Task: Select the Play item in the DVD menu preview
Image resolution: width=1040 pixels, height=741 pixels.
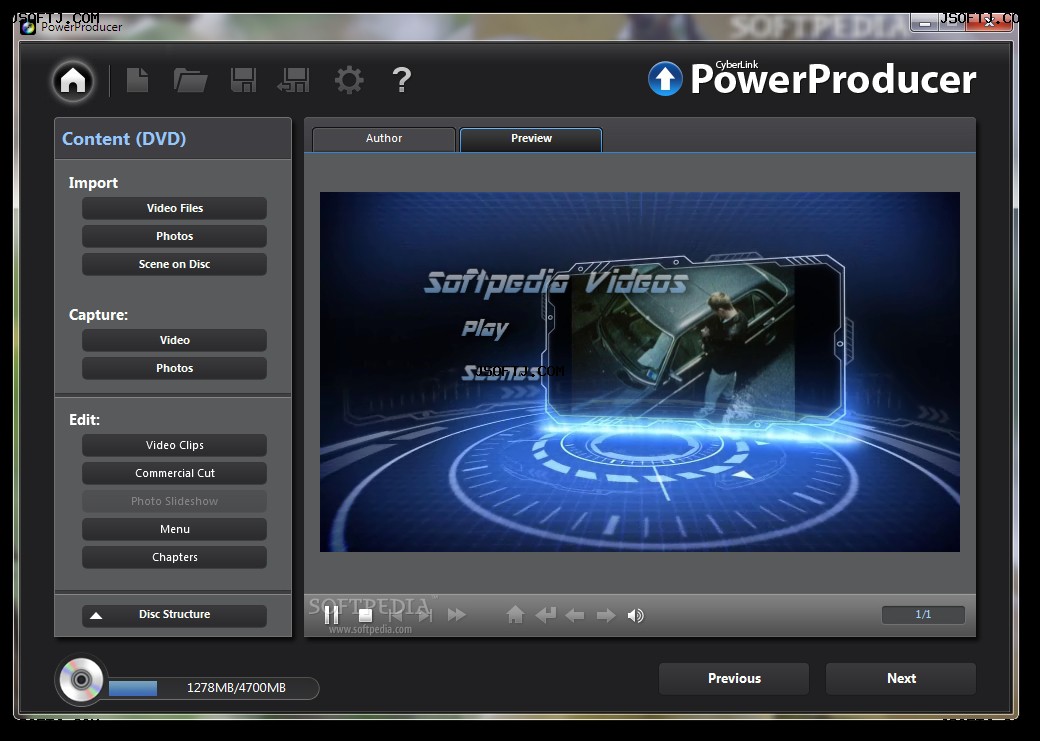Action: pos(485,328)
